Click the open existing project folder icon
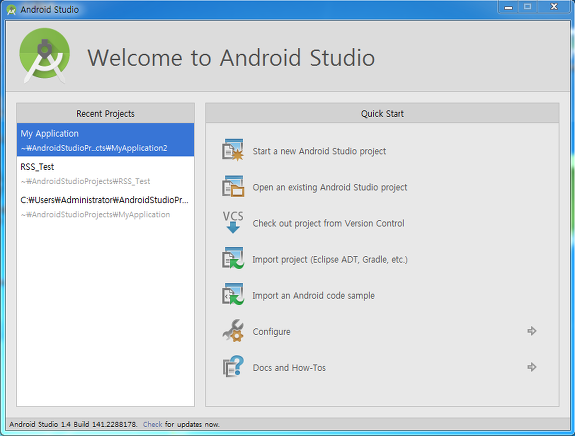The width and height of the screenshot is (575, 436). click(x=232, y=186)
